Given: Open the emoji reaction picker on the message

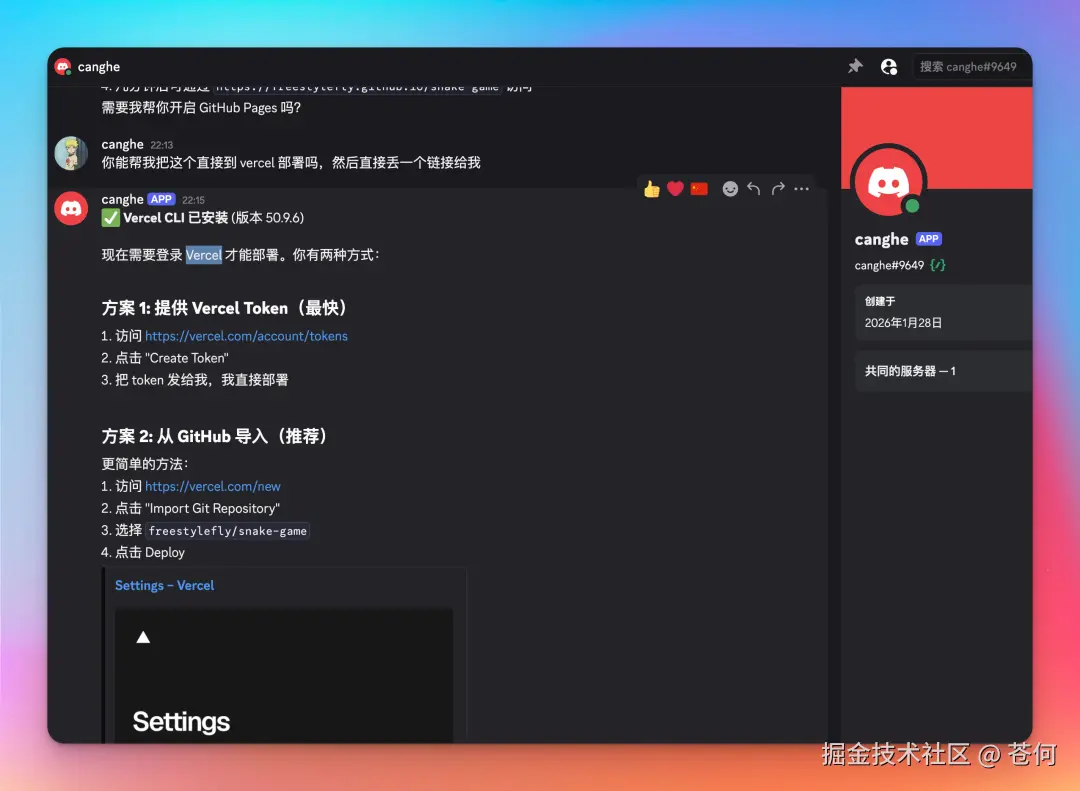Looking at the screenshot, I should click(x=730, y=188).
